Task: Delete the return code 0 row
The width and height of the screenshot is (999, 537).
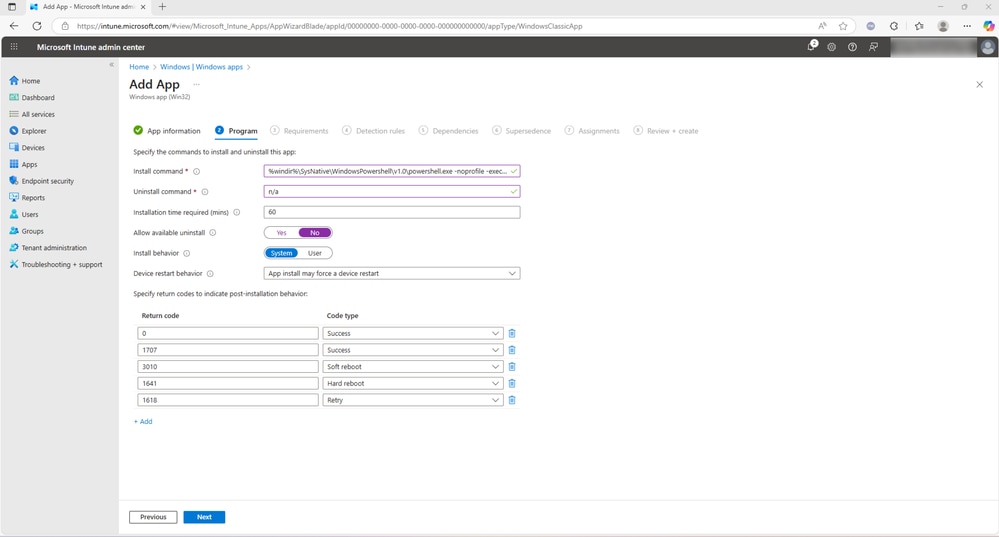Action: click(x=512, y=333)
